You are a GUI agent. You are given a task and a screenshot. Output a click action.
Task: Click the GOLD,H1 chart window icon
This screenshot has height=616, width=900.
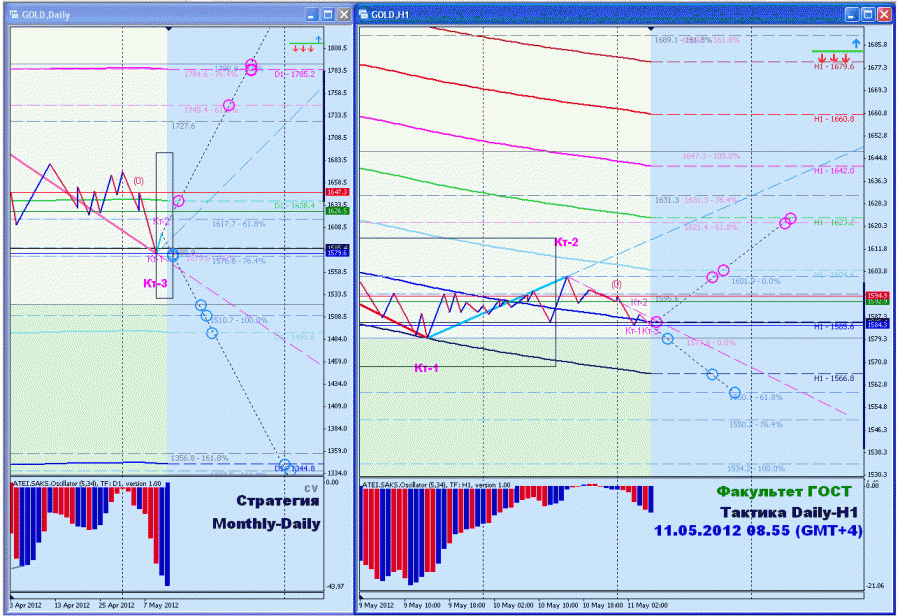pyautogui.click(x=364, y=14)
